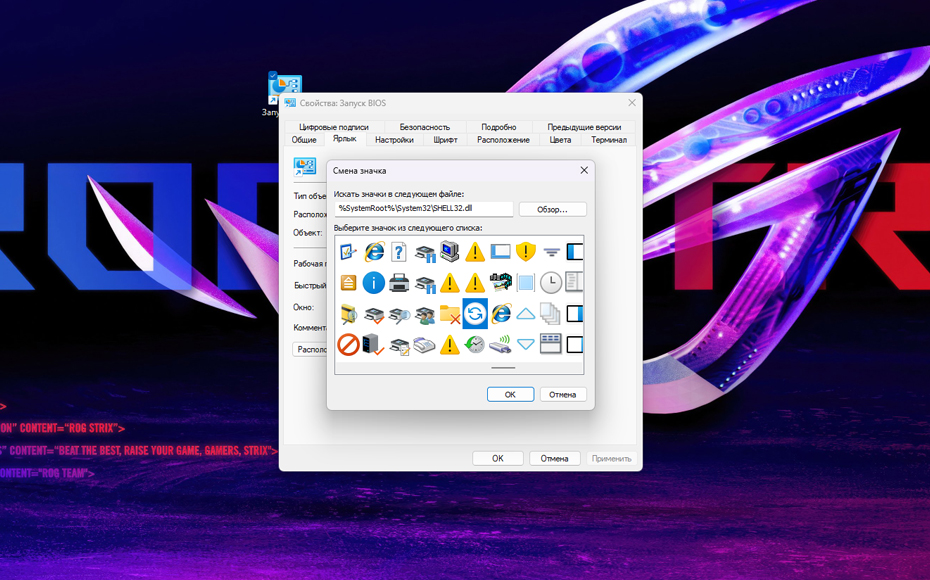Select the clock with green arrow icon
Image resolution: width=930 pixels, height=580 pixels.
click(475, 345)
